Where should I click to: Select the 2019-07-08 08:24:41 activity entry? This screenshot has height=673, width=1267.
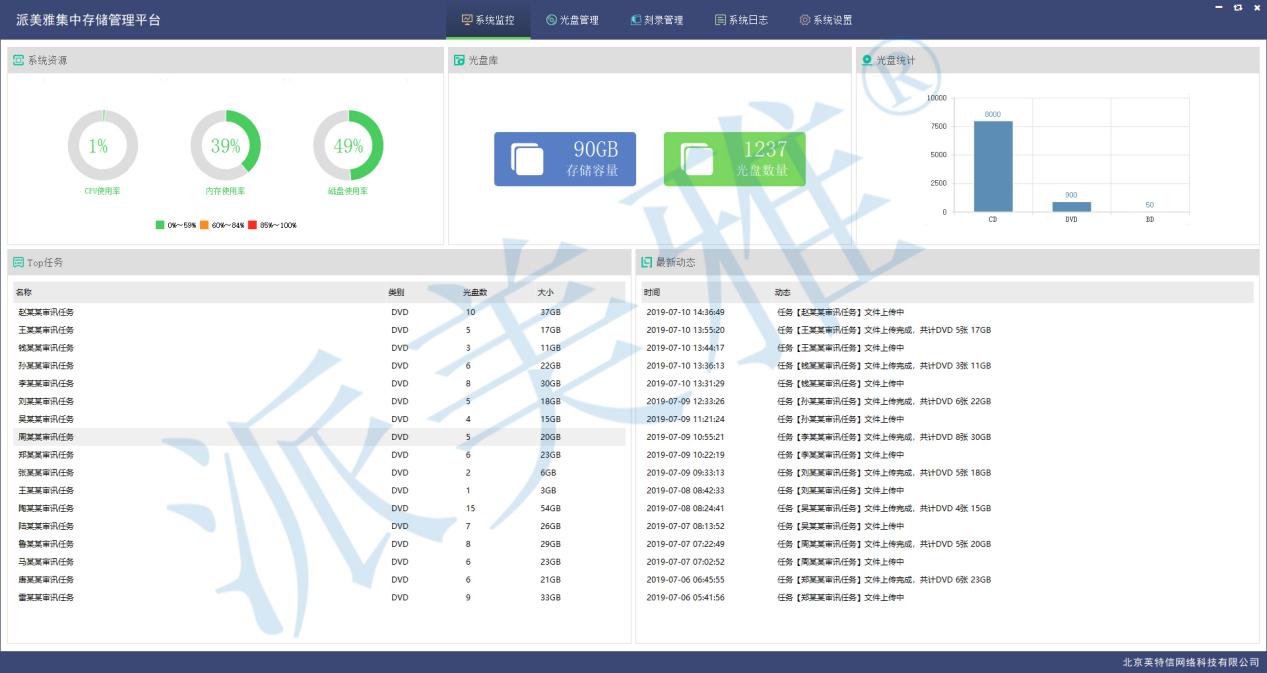[686, 508]
